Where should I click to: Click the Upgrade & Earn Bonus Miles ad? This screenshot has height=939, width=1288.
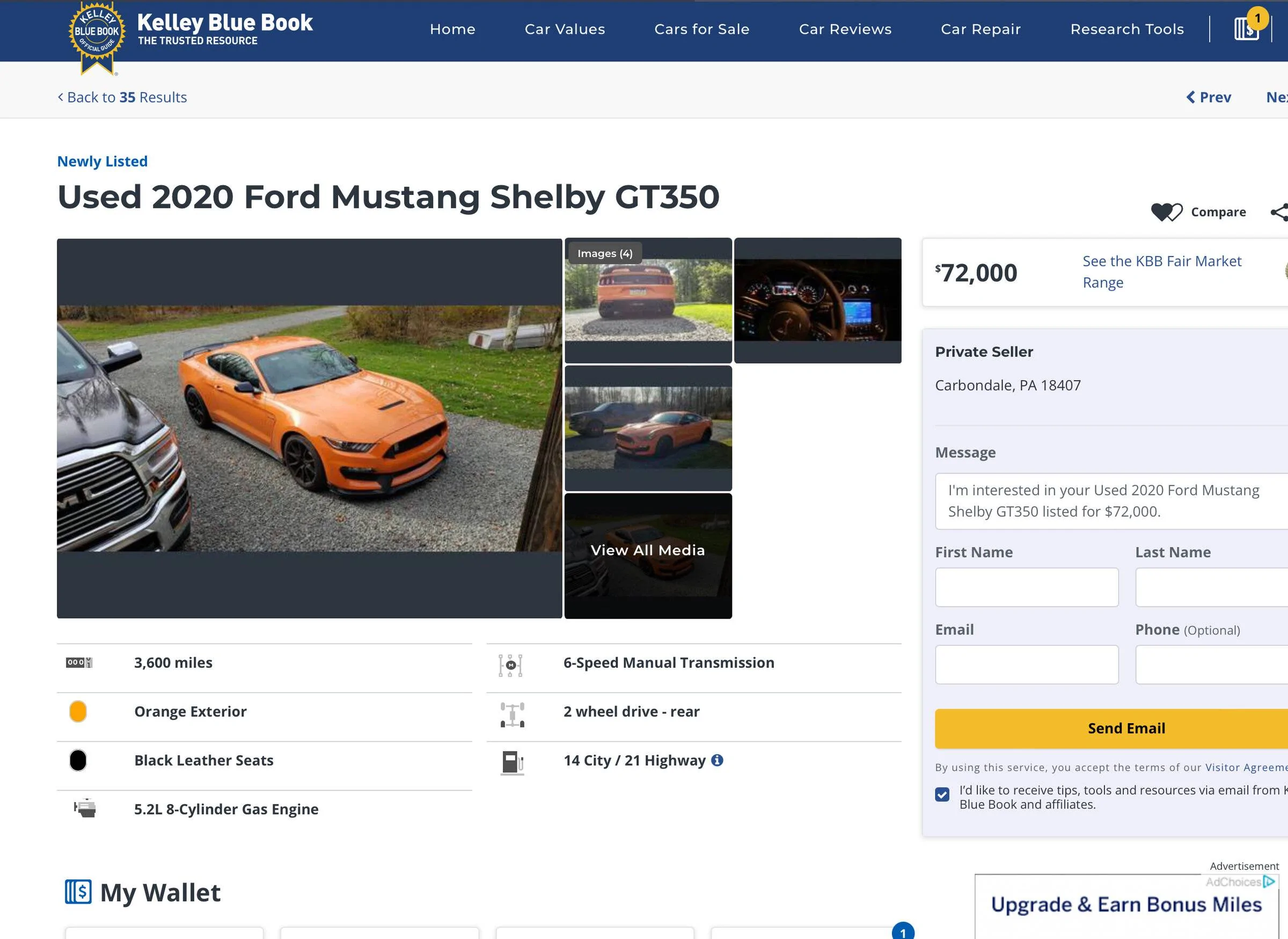tap(1126, 907)
